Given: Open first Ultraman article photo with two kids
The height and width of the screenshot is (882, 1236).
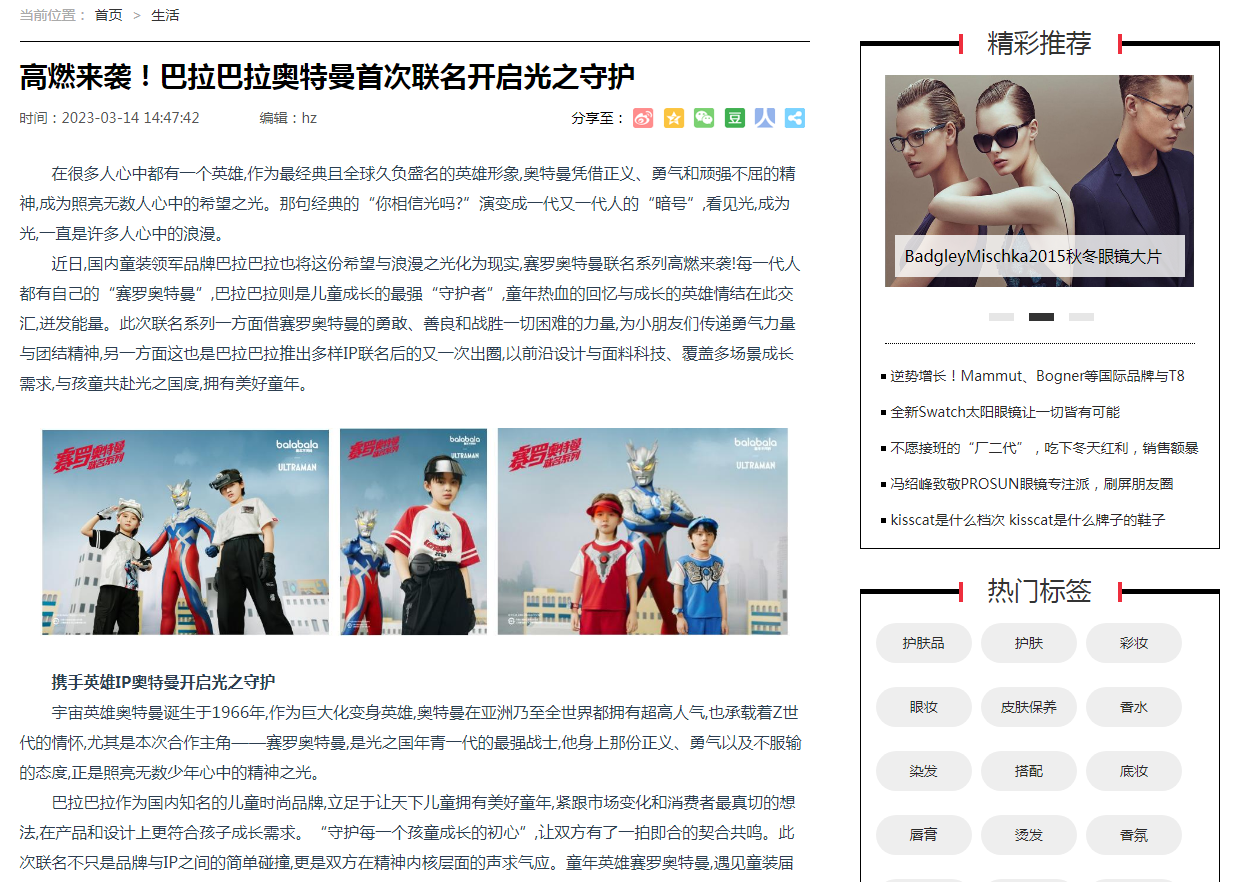Looking at the screenshot, I should (186, 532).
